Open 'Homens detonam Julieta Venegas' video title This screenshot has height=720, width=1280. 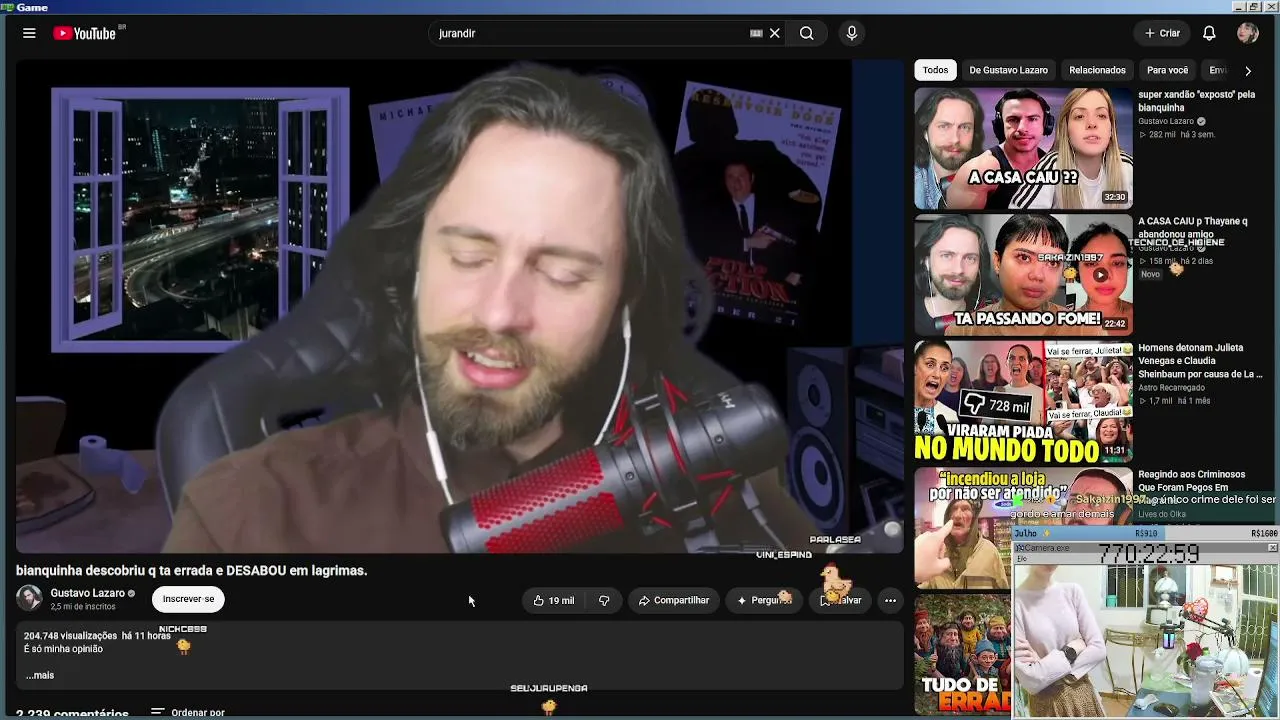[1200, 361]
